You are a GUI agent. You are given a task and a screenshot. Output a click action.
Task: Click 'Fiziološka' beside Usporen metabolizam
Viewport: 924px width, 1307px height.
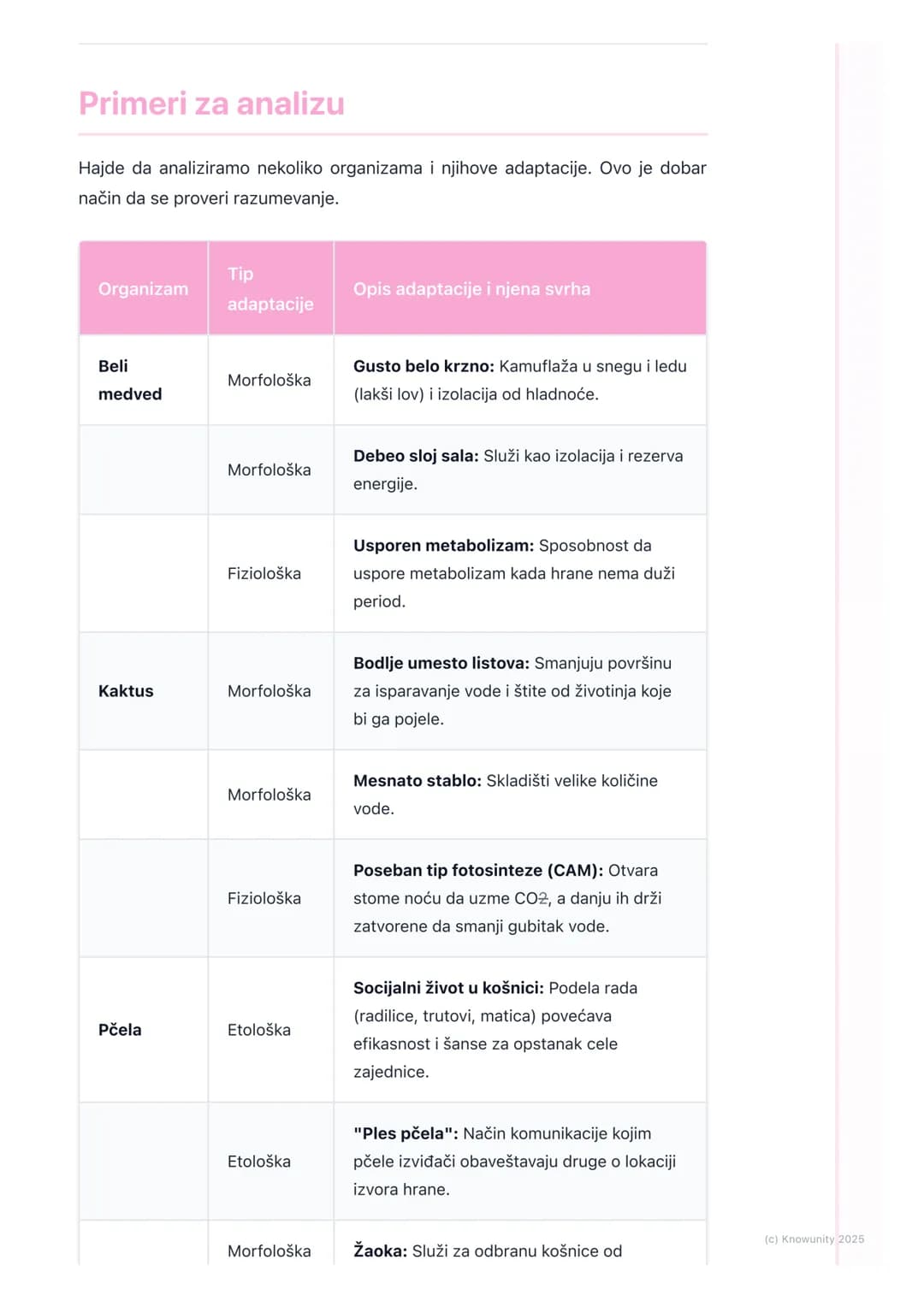[x=264, y=573]
